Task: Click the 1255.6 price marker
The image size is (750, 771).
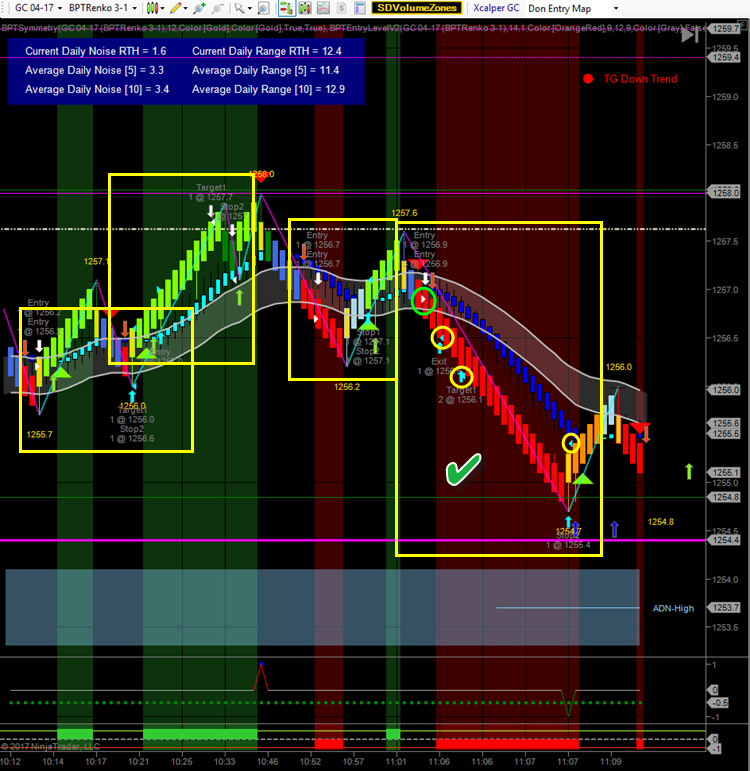Action: [x=724, y=423]
